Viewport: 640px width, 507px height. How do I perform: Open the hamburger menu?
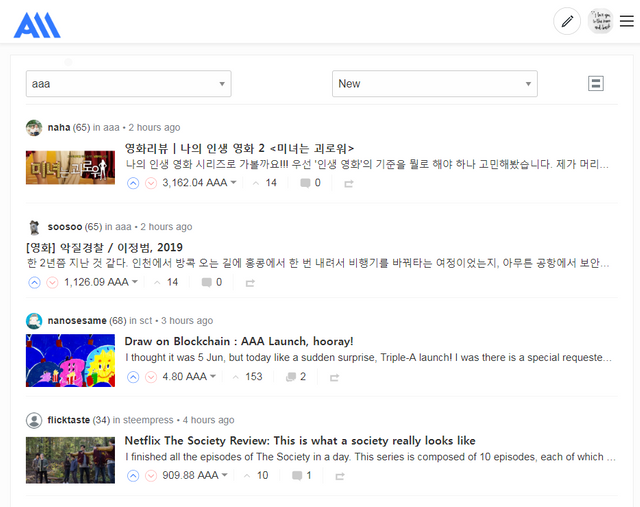(627, 21)
